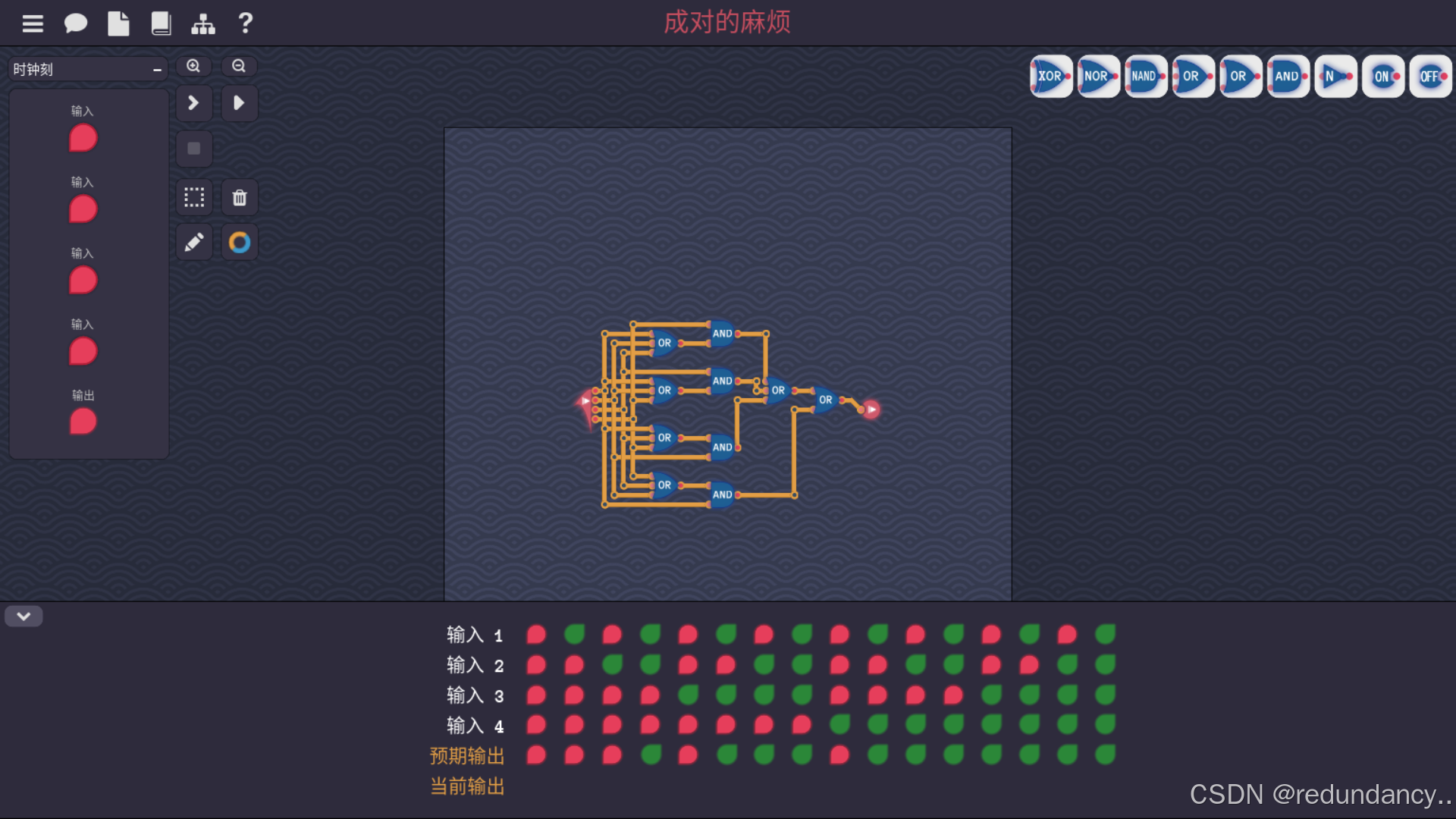Select the XOR gate component
The width and height of the screenshot is (1456, 819).
point(1050,77)
